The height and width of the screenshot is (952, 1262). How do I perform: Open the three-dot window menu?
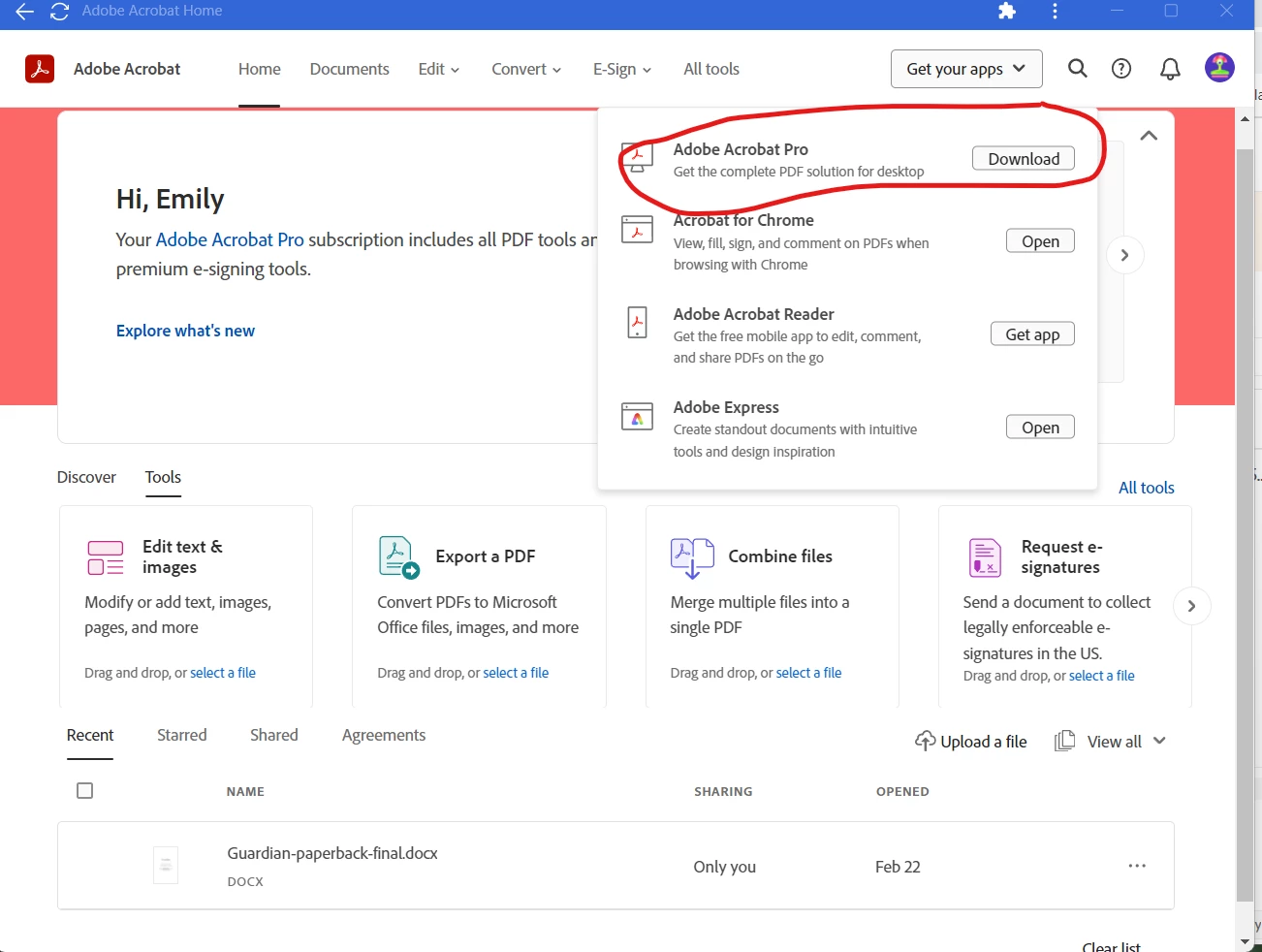(1055, 11)
